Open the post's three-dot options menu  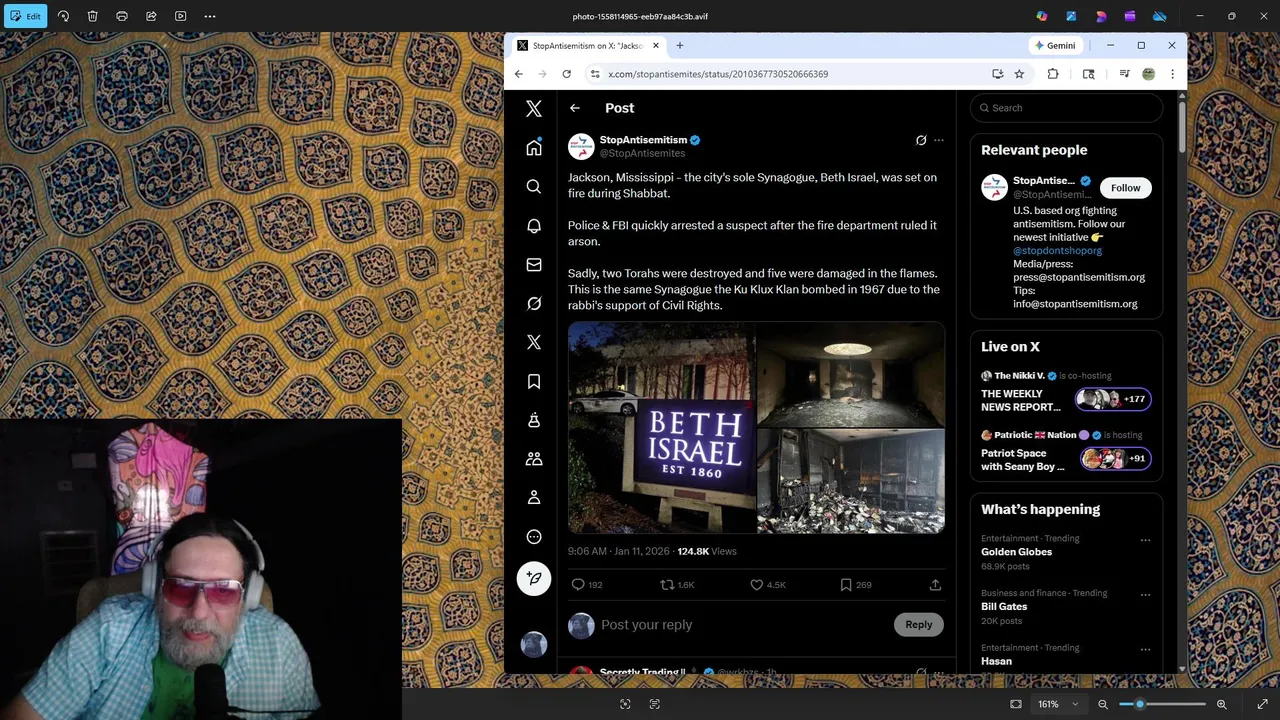(x=938, y=140)
